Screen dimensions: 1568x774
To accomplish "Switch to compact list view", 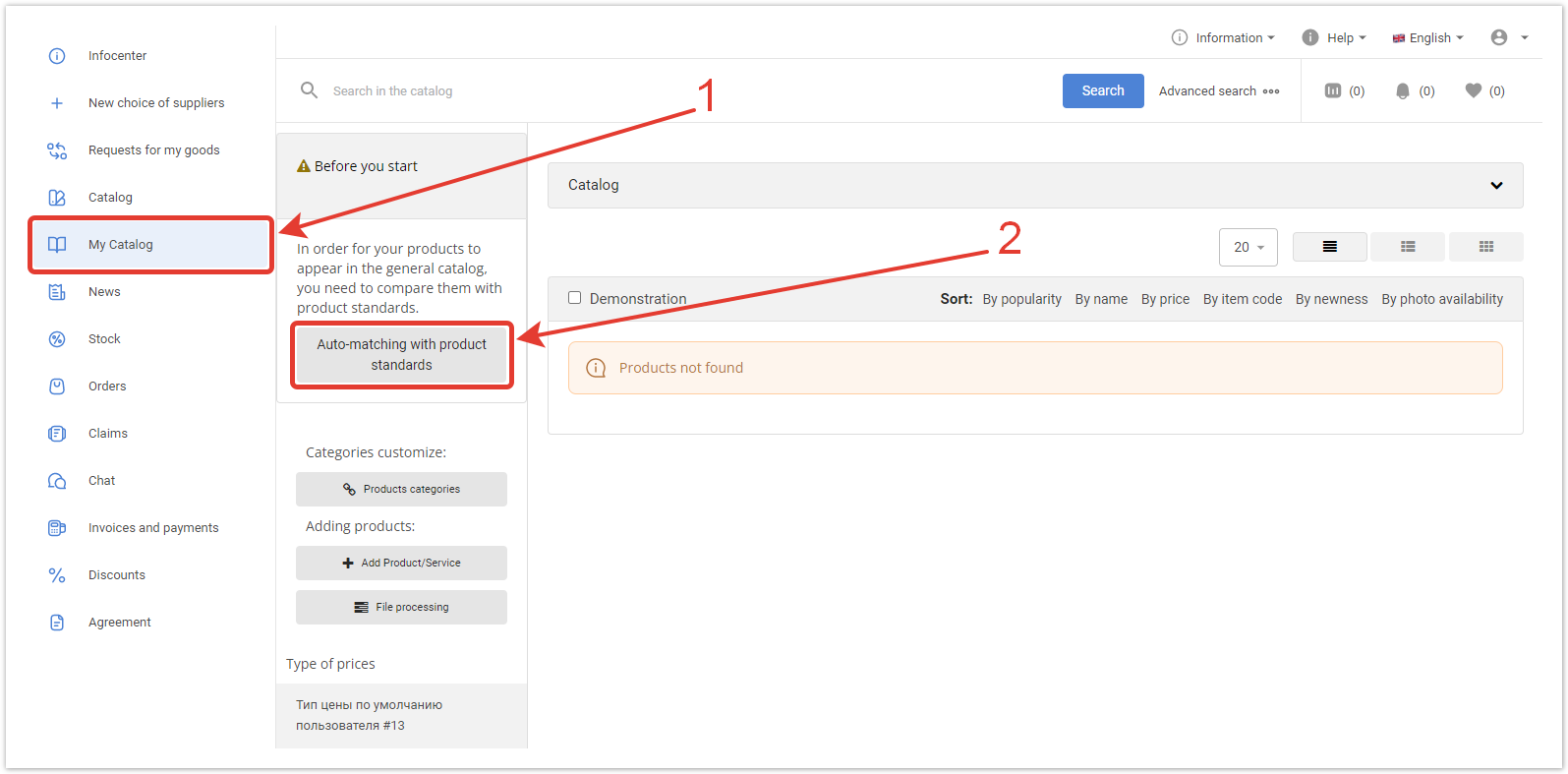I will click(1329, 247).
